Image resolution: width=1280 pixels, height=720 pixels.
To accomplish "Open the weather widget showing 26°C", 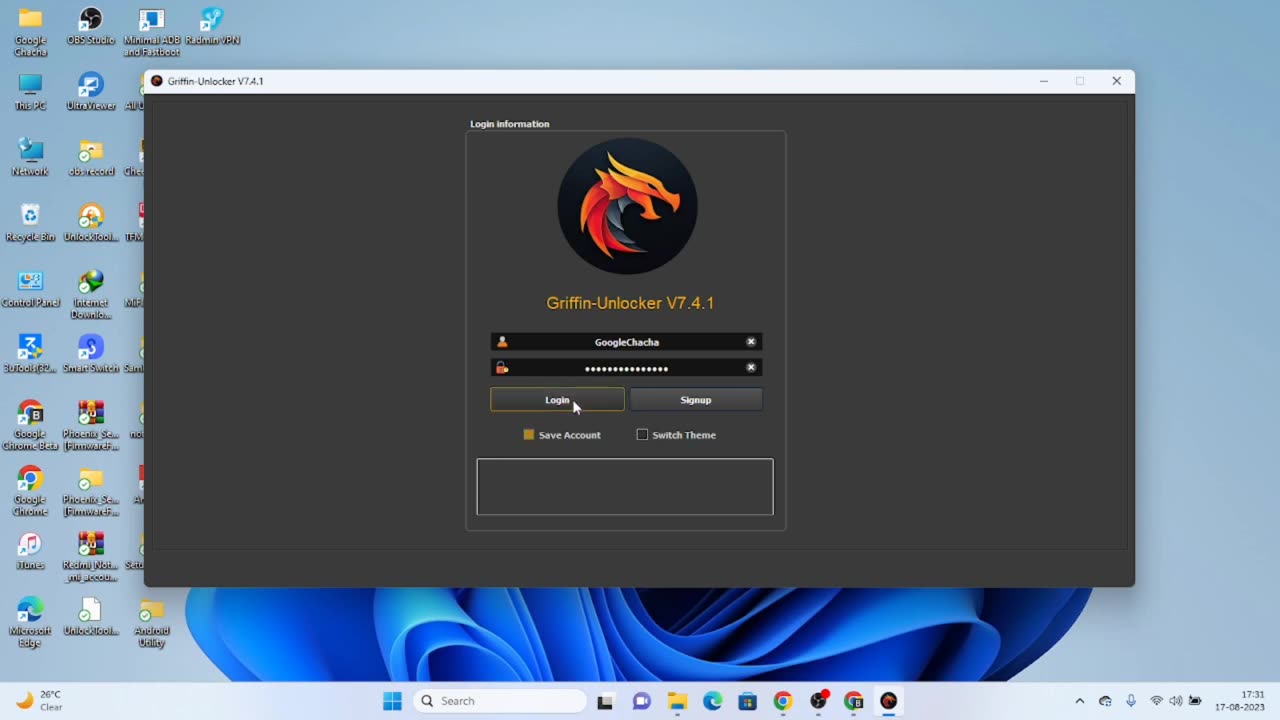I will click(x=38, y=701).
